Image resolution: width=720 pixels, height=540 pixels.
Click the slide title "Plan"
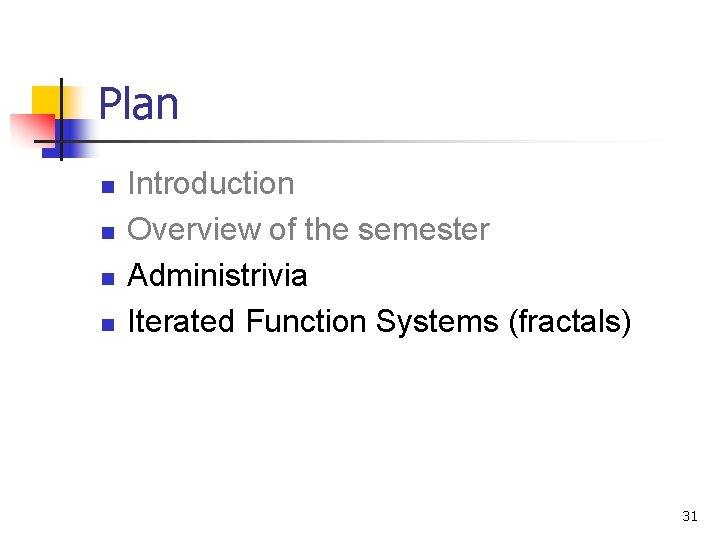pos(139,104)
